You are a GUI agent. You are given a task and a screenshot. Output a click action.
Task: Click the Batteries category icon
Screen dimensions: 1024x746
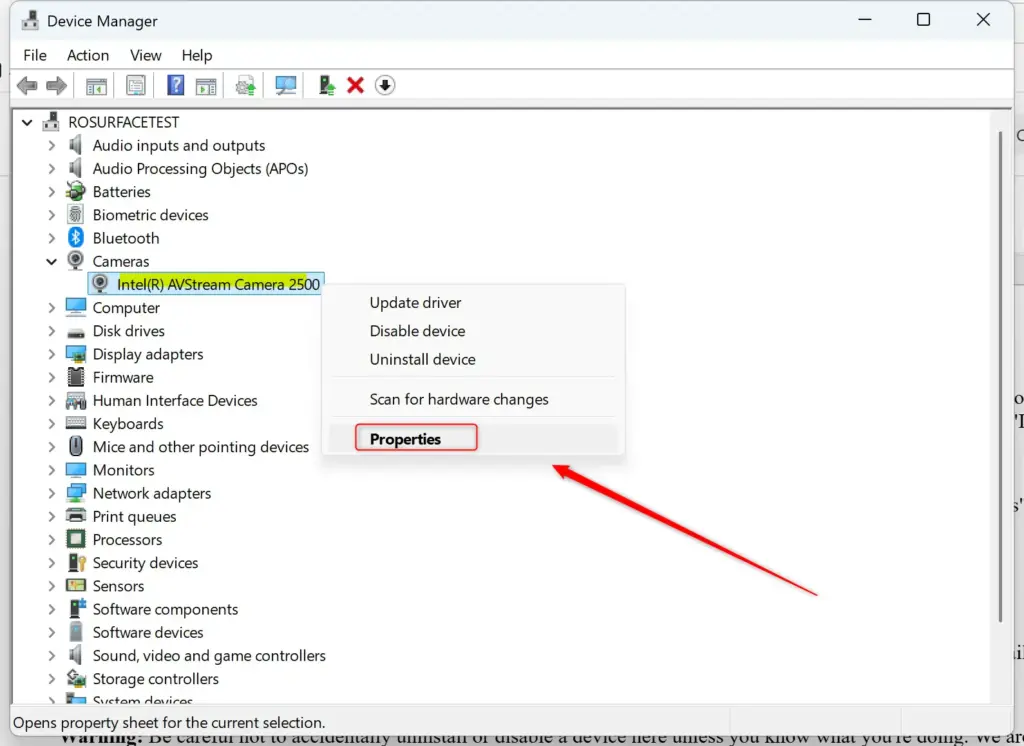tap(76, 191)
